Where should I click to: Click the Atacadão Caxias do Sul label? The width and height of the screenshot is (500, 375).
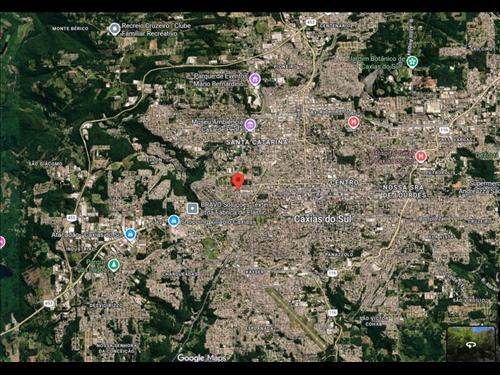[x=87, y=235]
